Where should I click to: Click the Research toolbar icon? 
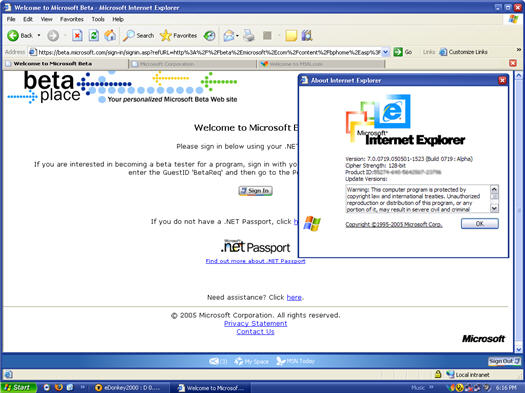(x=307, y=35)
